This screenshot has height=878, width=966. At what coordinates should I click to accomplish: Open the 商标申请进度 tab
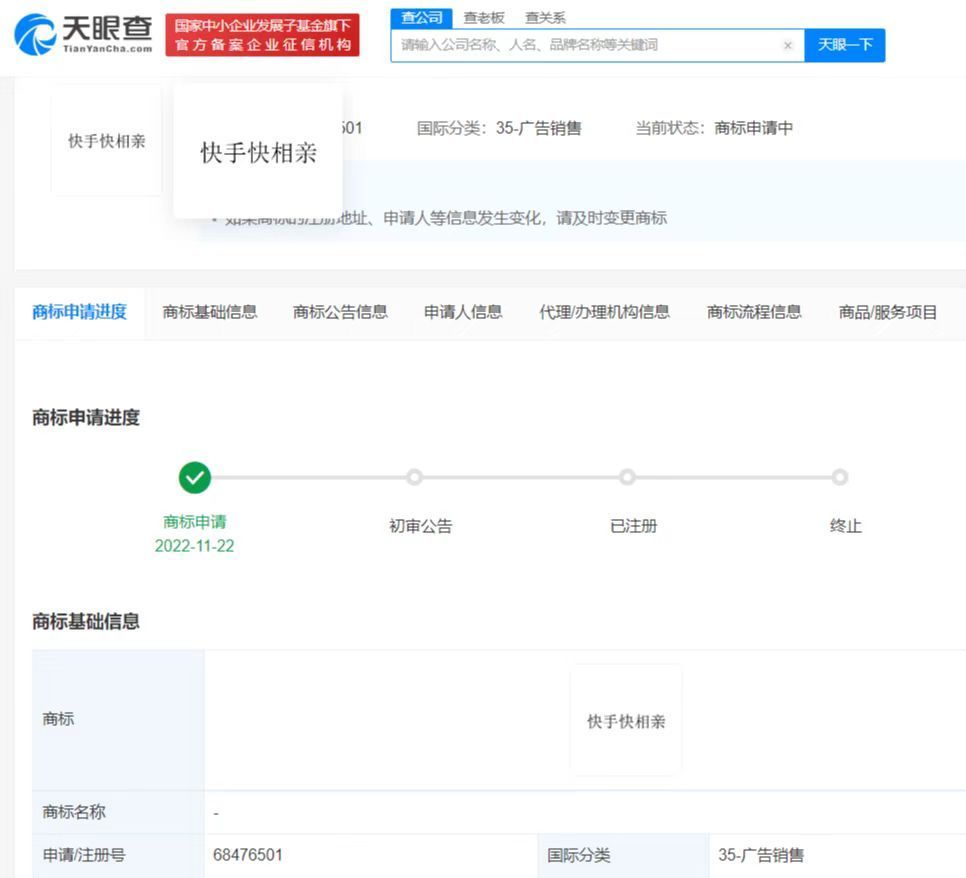pyautogui.click(x=80, y=312)
